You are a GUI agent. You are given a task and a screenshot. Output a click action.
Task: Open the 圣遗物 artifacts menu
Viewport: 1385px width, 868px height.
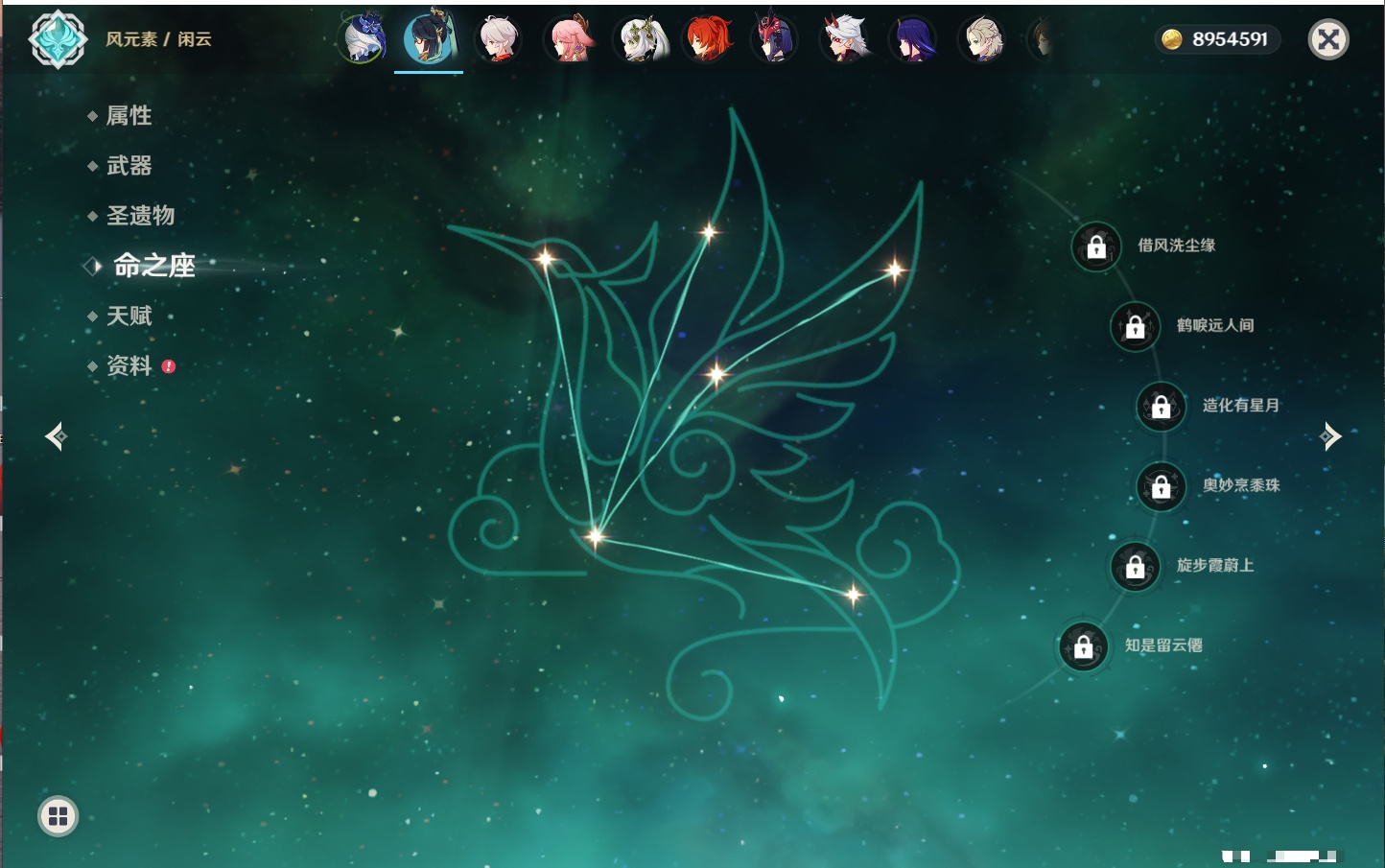click(140, 216)
